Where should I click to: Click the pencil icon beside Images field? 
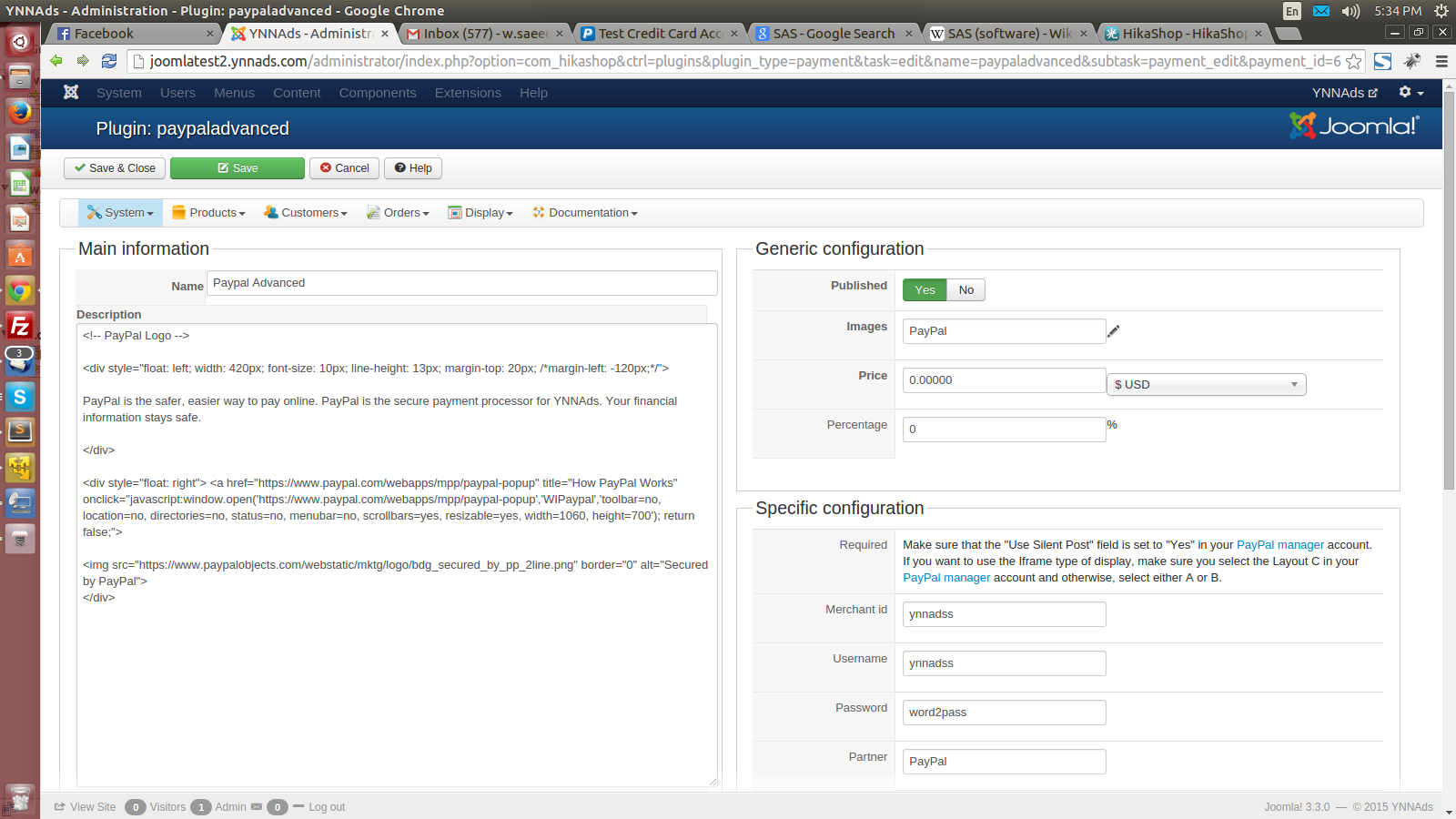click(1114, 331)
